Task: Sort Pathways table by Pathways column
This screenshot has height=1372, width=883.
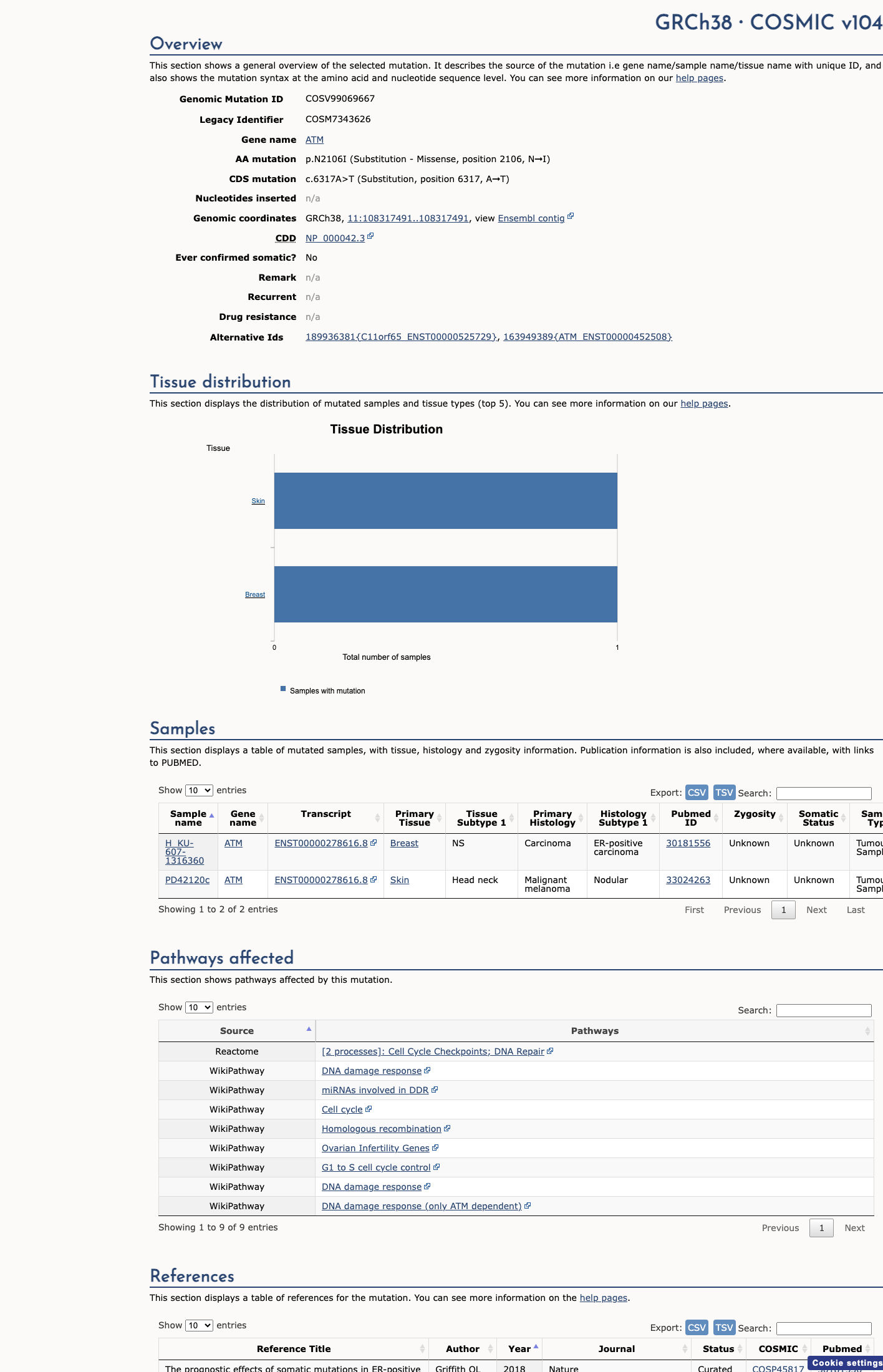Action: pos(595,1031)
